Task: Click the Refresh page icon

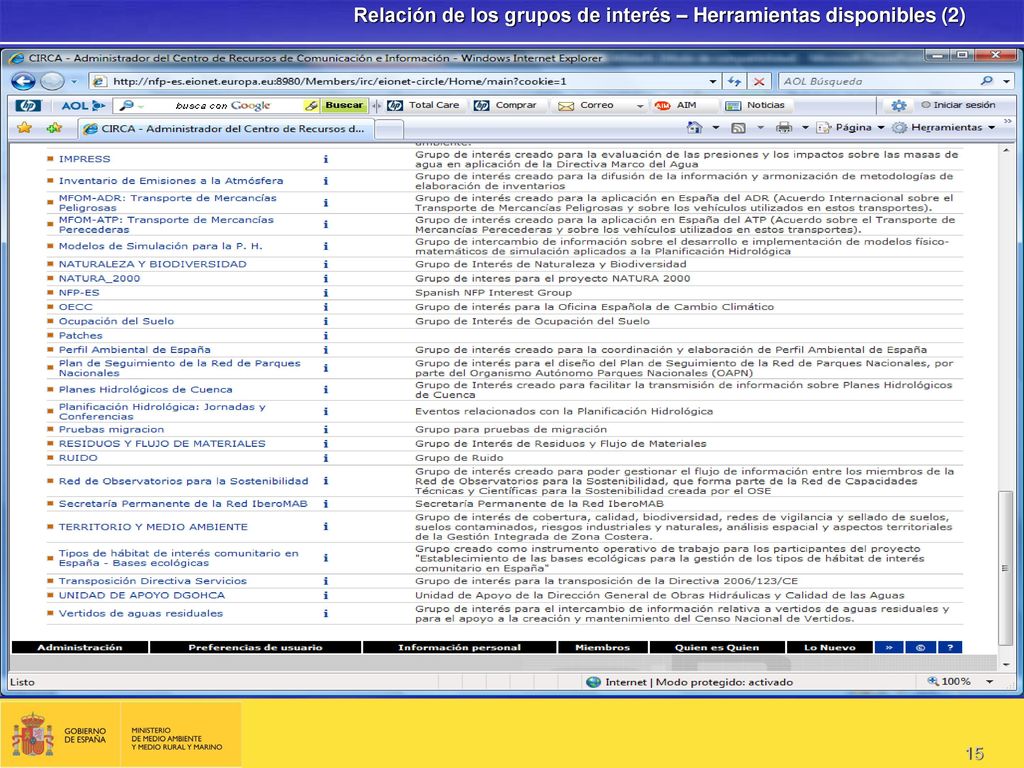Action: [735, 82]
